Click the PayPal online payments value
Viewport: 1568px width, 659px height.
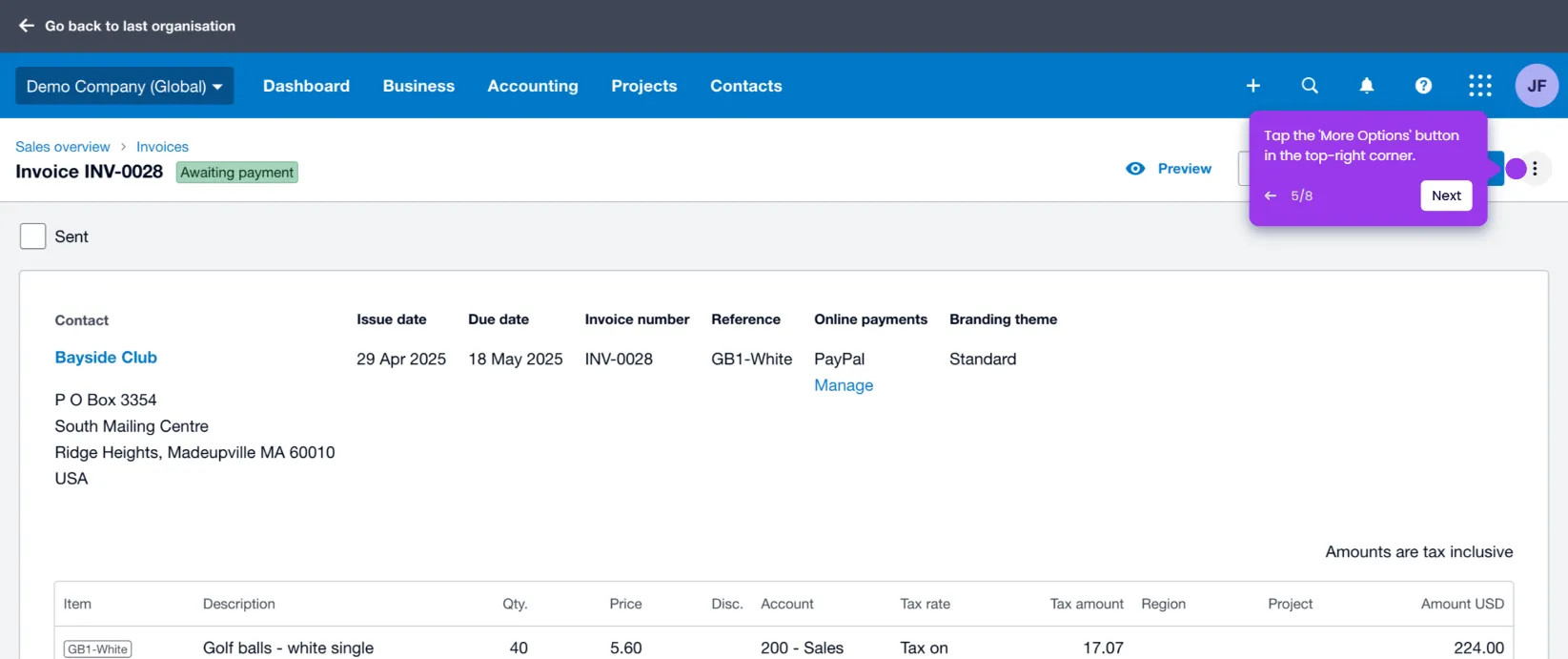click(840, 360)
